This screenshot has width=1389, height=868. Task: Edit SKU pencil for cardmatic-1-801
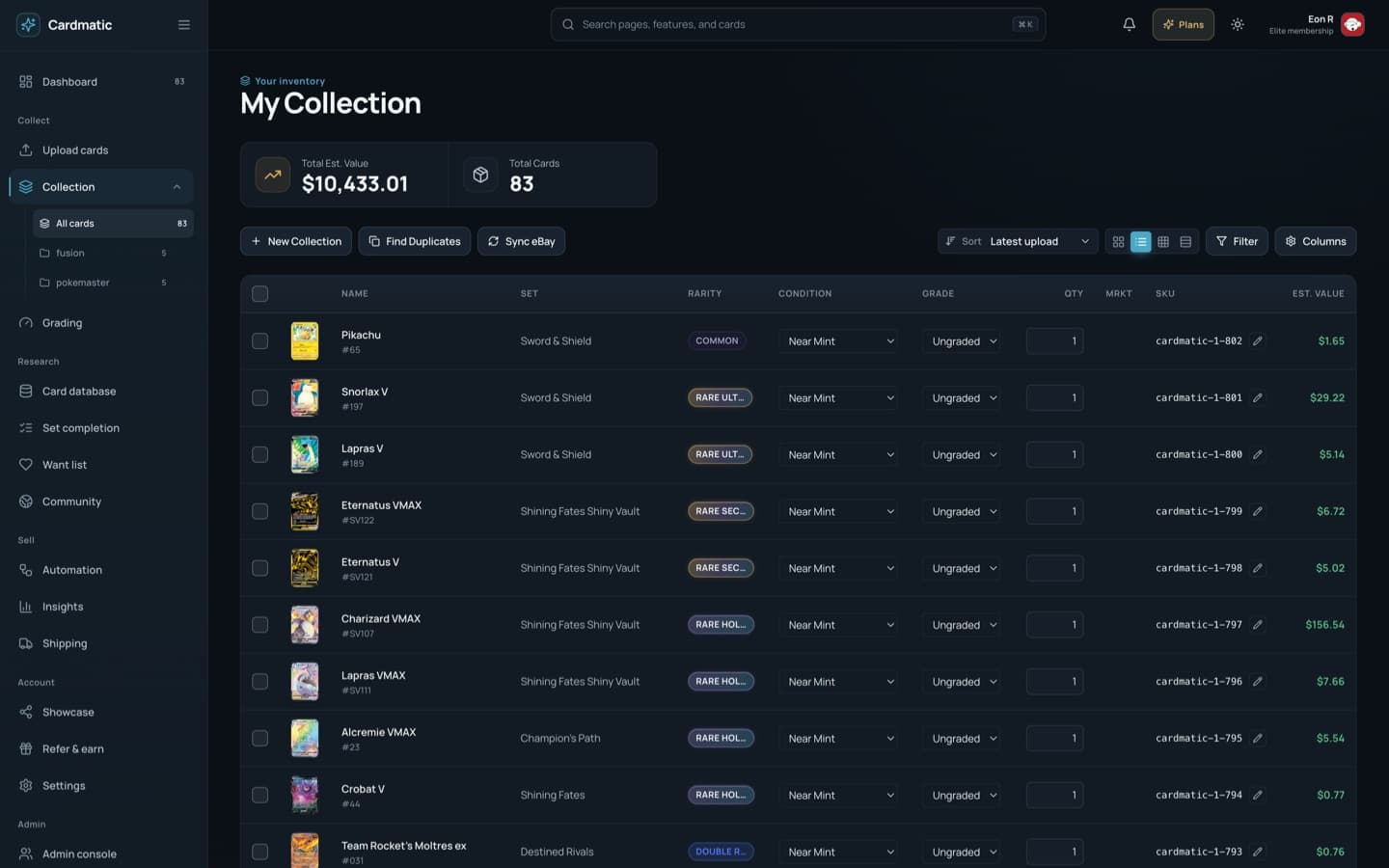[x=1258, y=398]
